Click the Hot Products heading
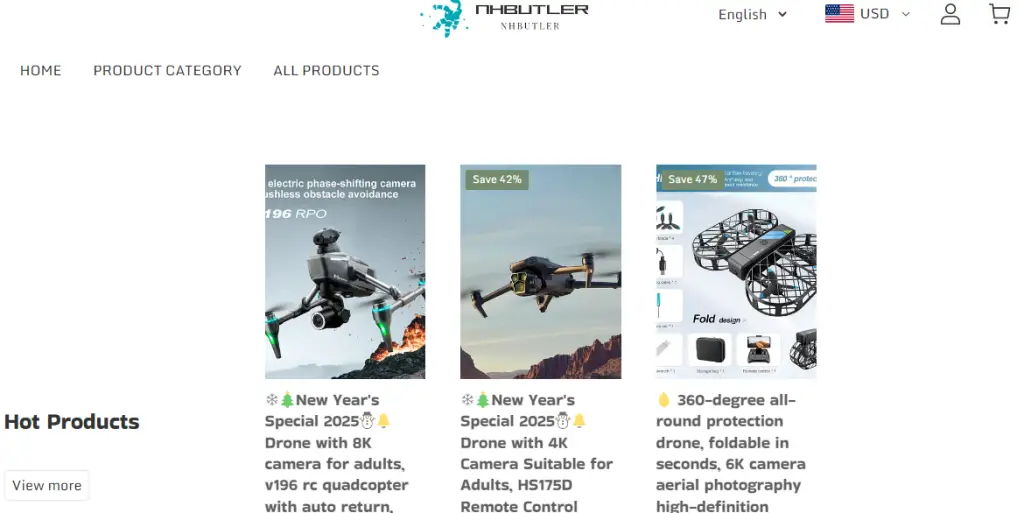The image size is (1024, 513). point(72,422)
